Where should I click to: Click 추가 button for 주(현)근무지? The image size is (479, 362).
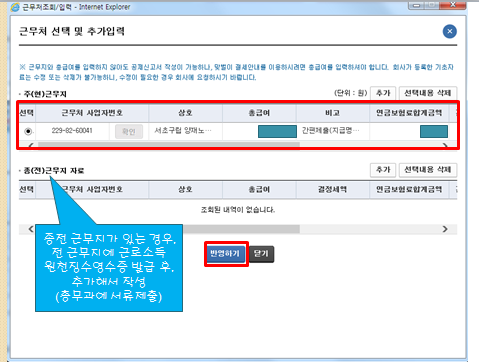(x=383, y=93)
